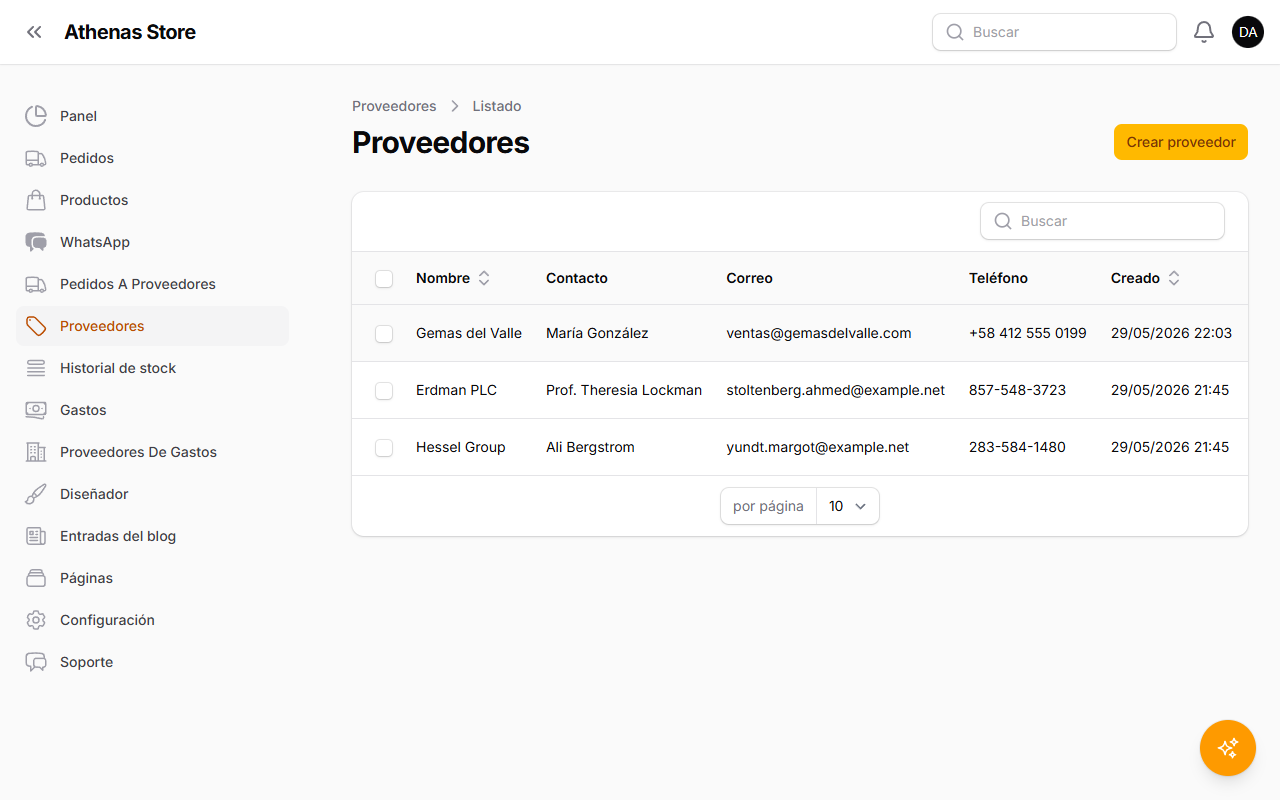Image resolution: width=1280 pixels, height=800 pixels.
Task: Click the Contacto column header
Action: click(x=577, y=278)
